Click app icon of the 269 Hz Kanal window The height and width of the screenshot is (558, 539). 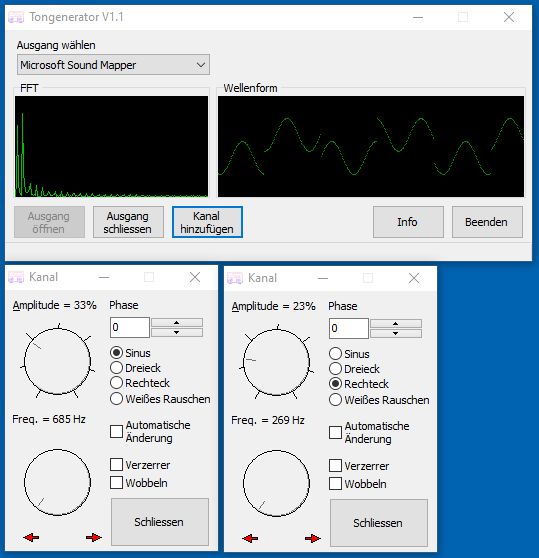tap(235, 278)
